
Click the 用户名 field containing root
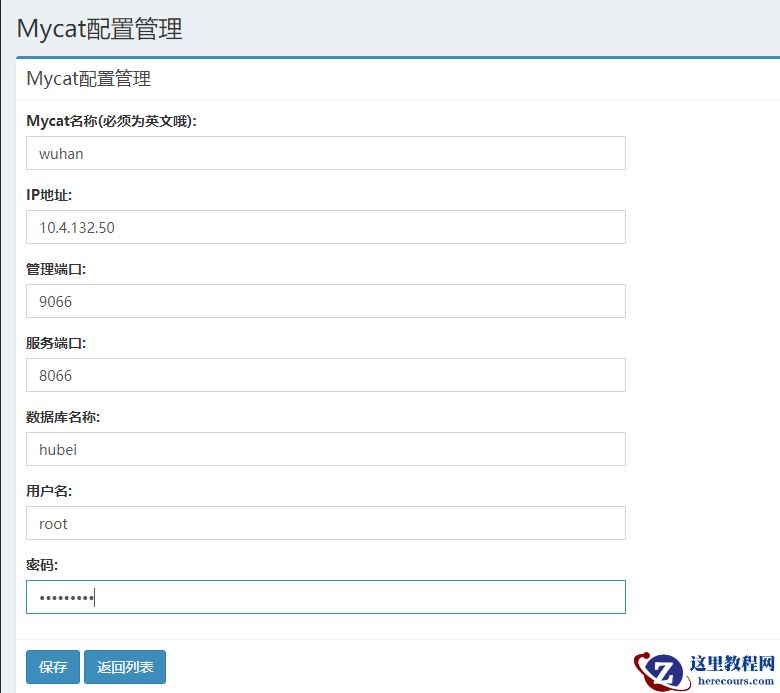tap(326, 523)
